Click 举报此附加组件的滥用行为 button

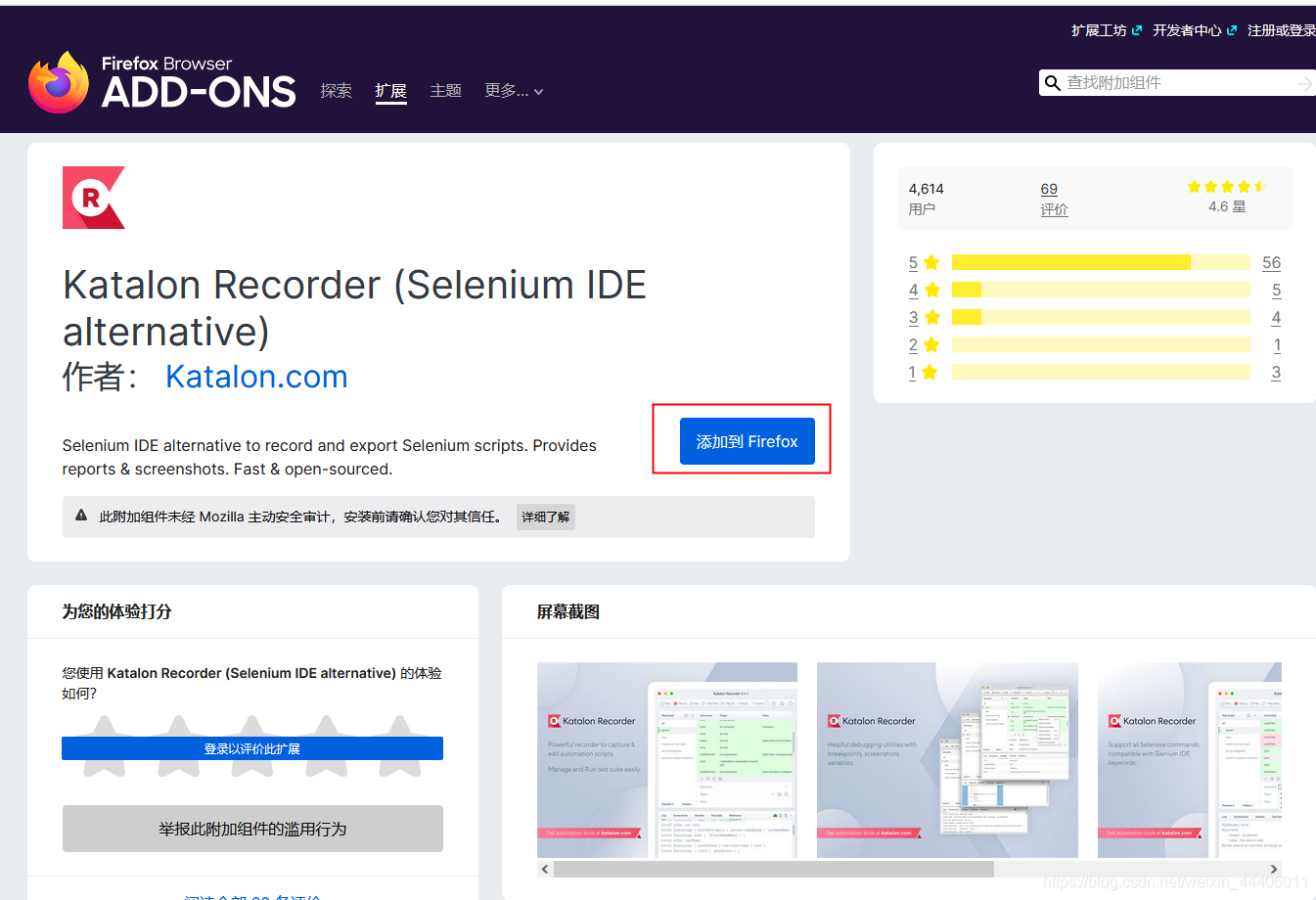(252, 829)
